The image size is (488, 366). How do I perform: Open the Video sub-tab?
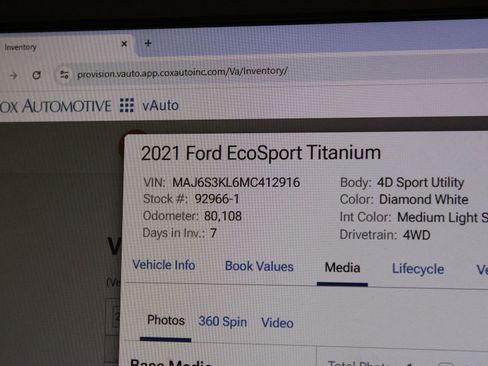tap(277, 323)
